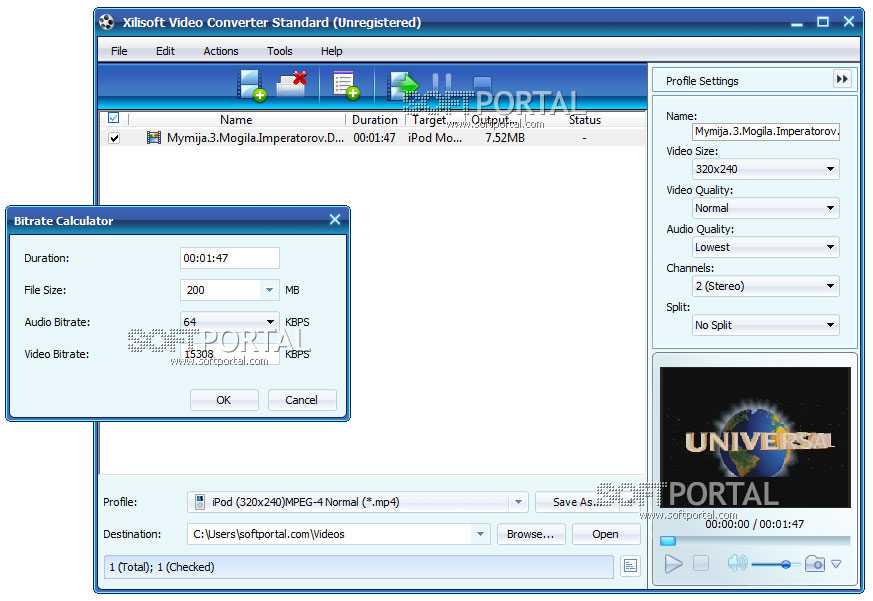
Task: Select the Mymija.3.Mogila.Imperatorov file row
Action: pos(372,138)
